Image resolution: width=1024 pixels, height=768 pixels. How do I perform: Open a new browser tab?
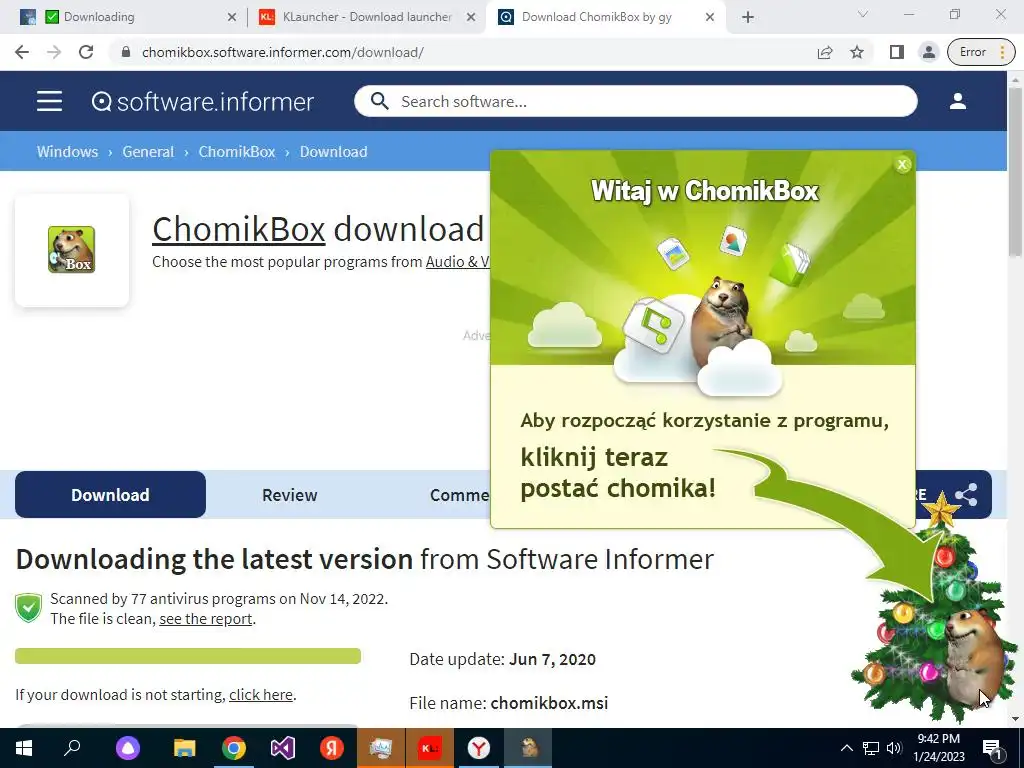click(x=748, y=17)
